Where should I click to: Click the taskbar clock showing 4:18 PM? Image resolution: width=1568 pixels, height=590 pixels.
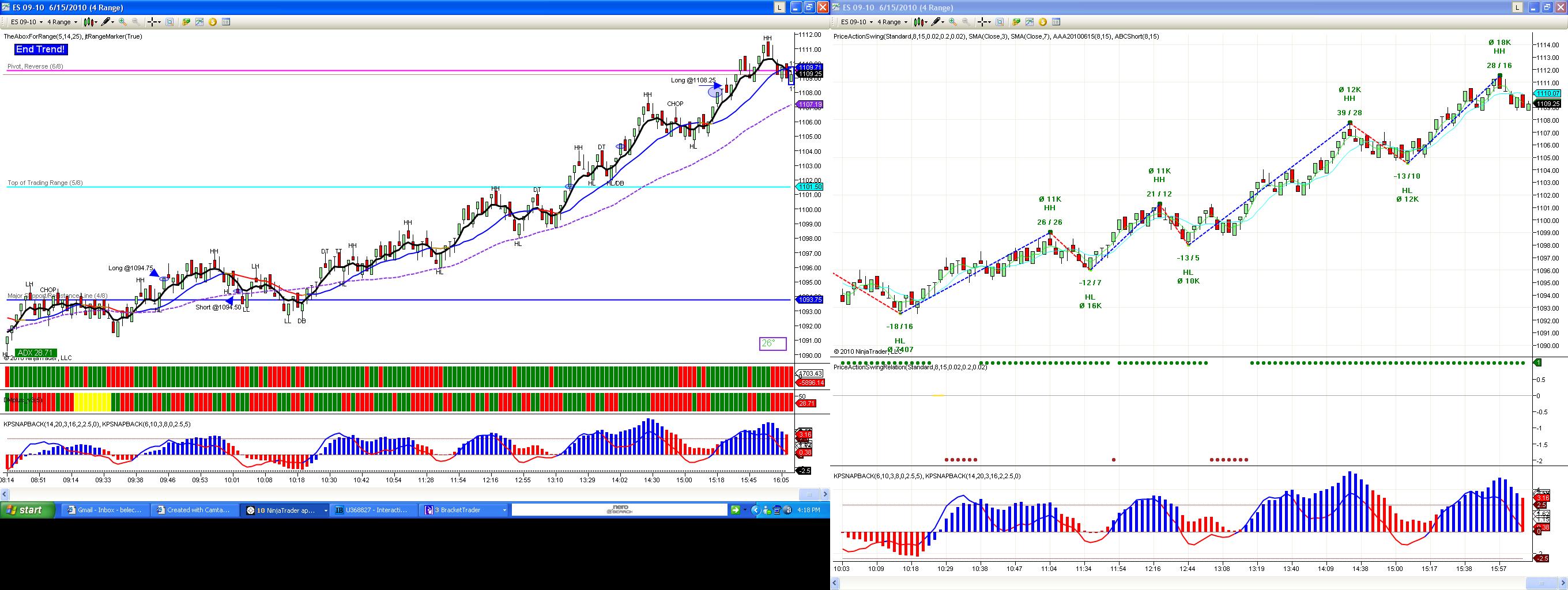point(808,510)
